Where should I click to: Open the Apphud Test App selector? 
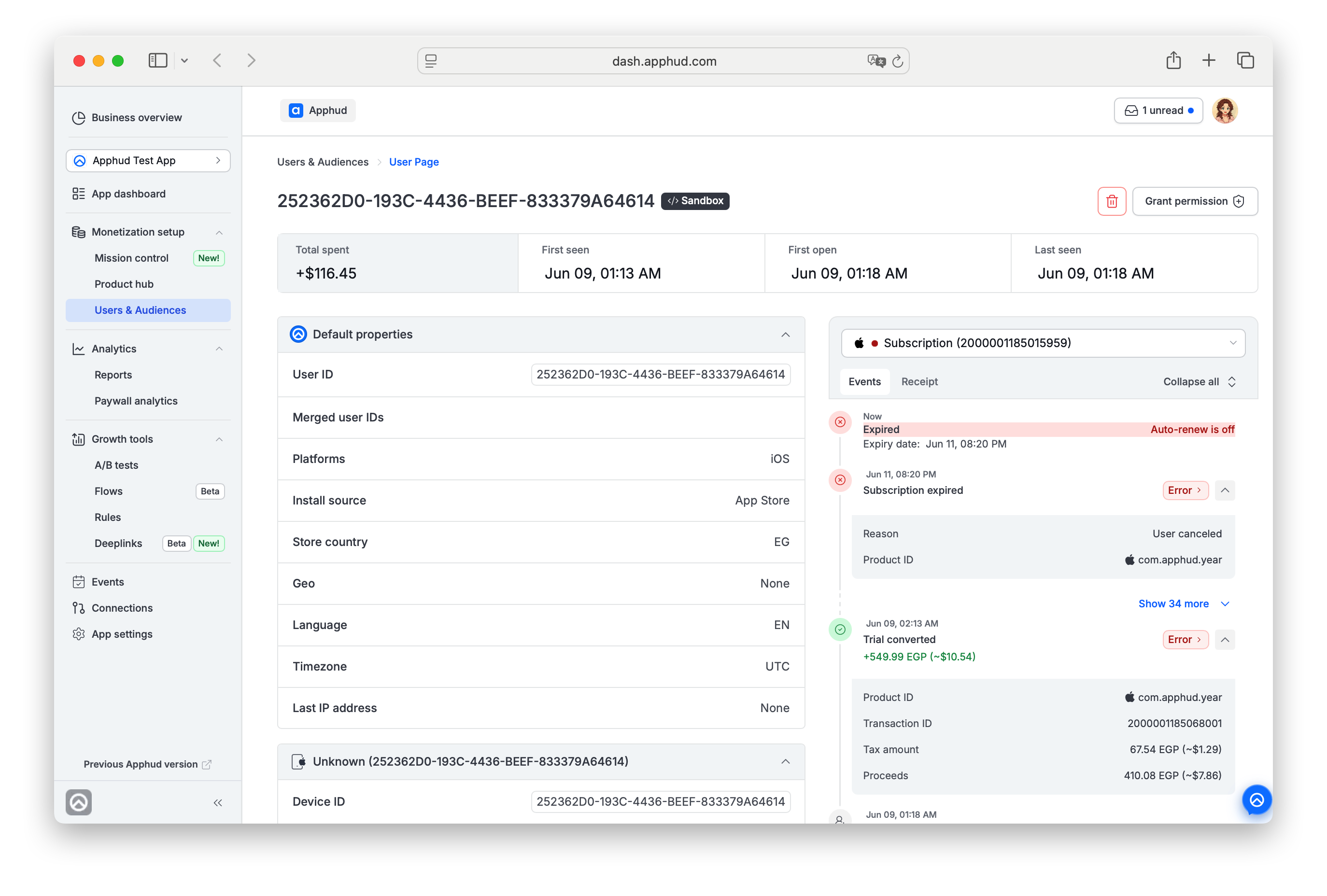pyautogui.click(x=148, y=161)
